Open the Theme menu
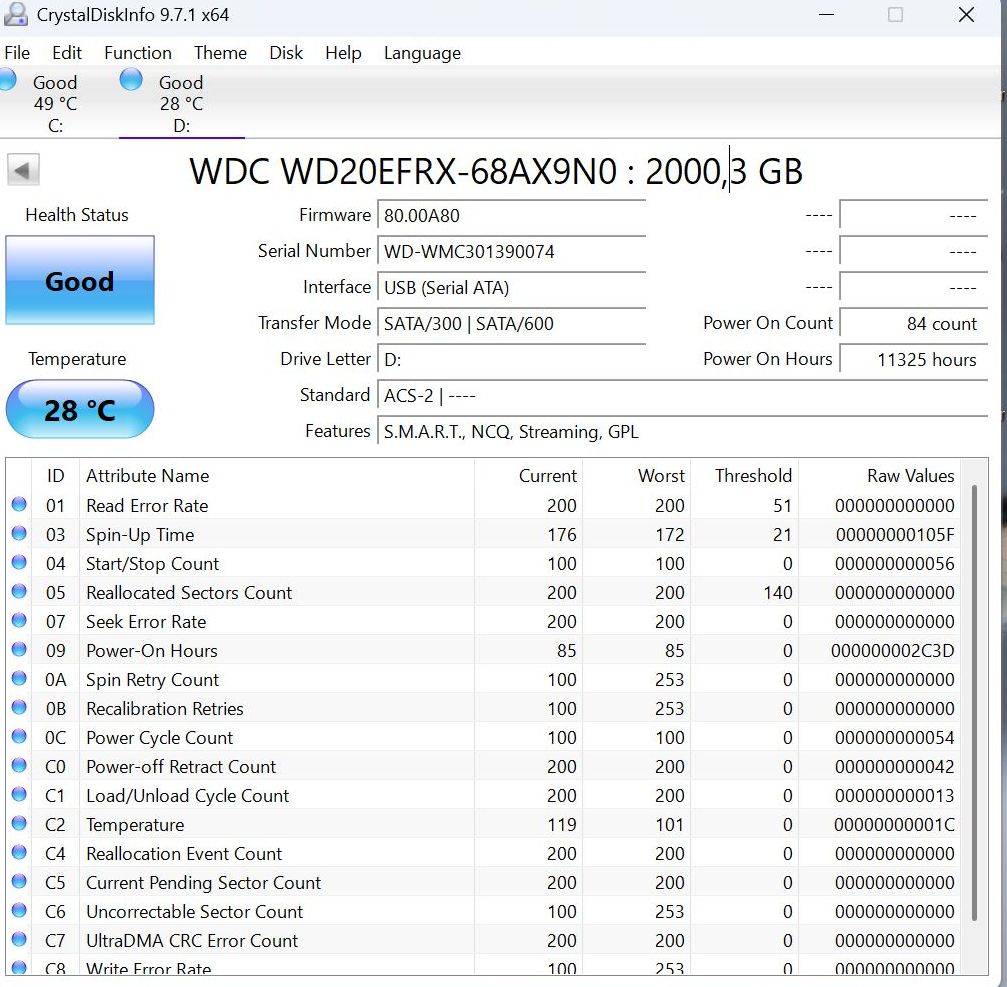 (219, 53)
